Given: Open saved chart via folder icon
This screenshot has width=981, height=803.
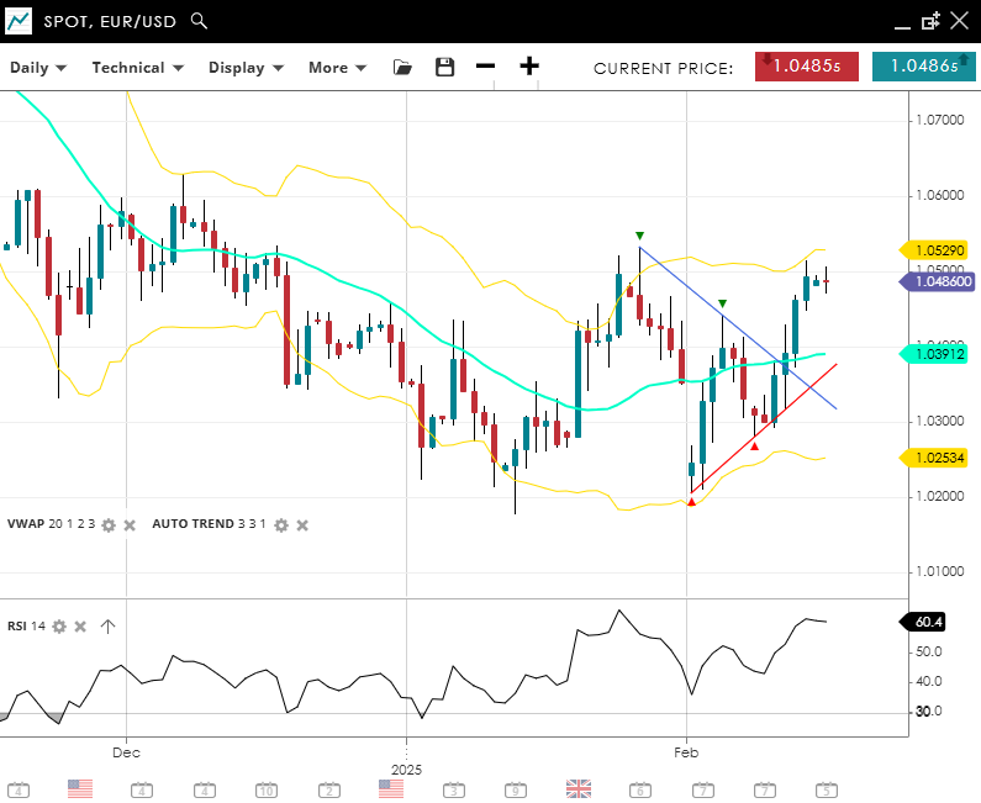Looking at the screenshot, I should click(402, 67).
